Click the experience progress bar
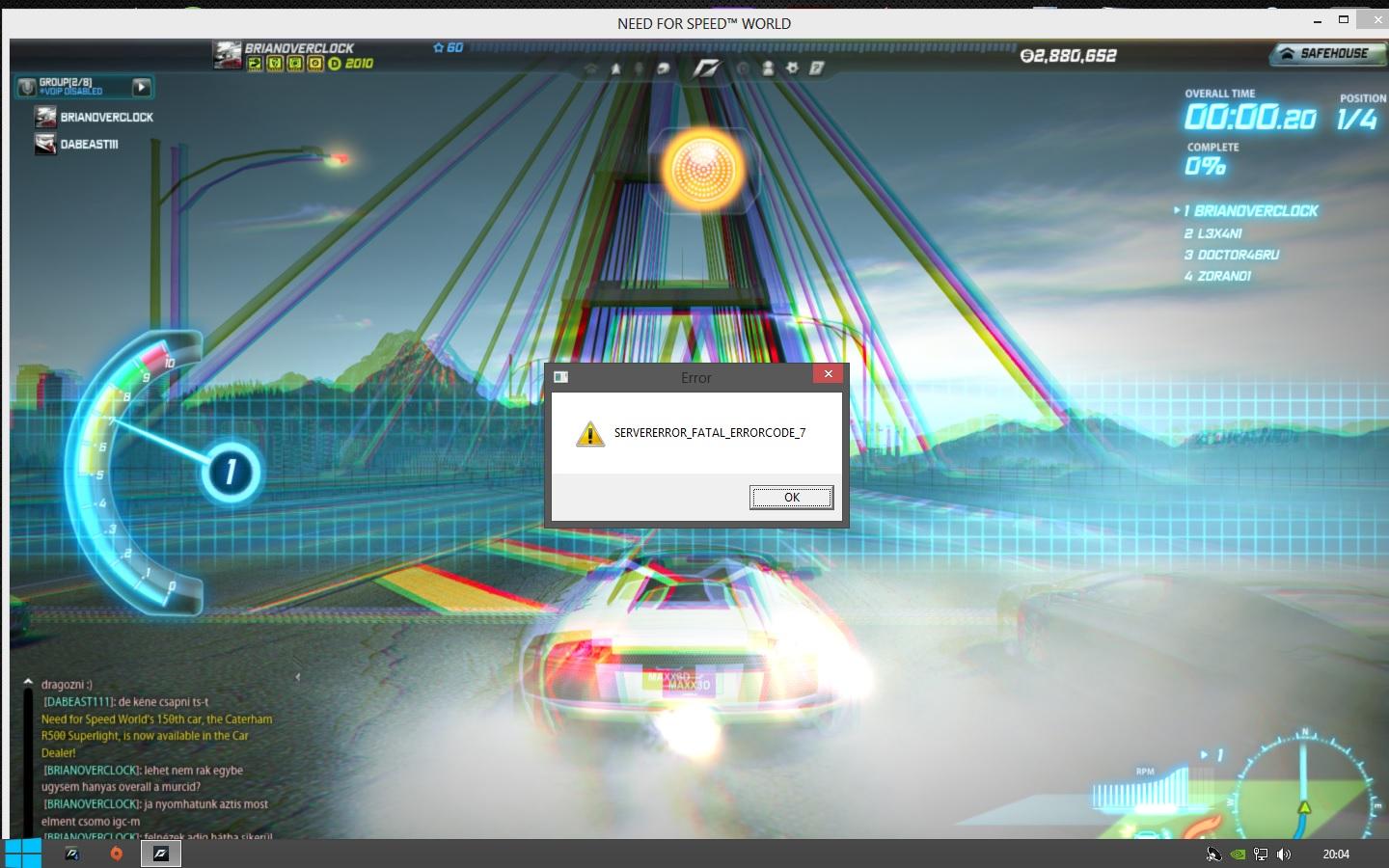This screenshot has width=1389, height=868. point(743,47)
